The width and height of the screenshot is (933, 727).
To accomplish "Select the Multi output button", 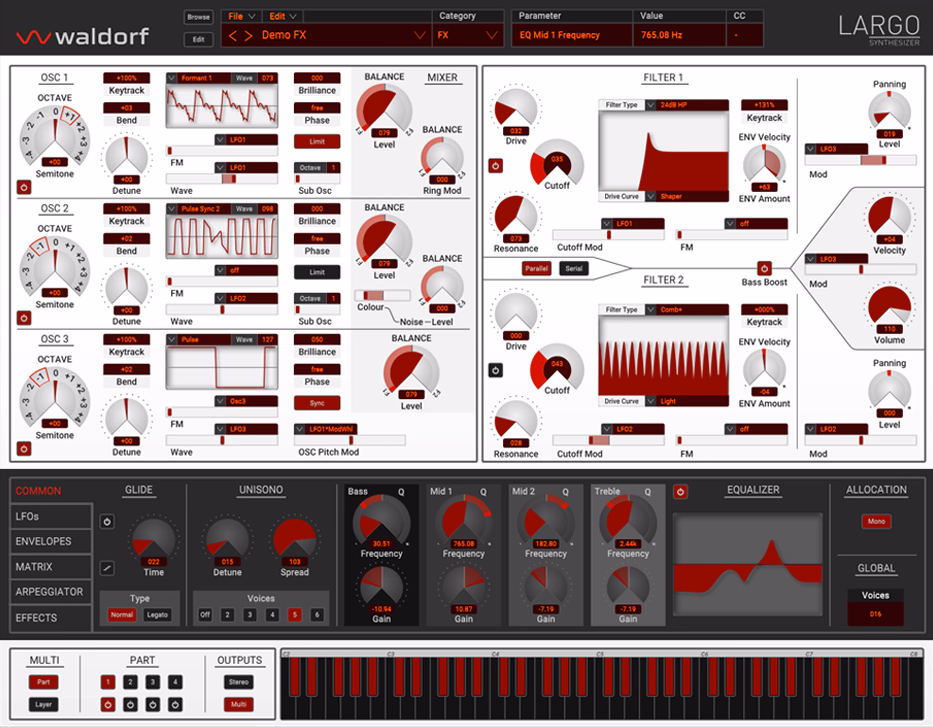I will click(239, 704).
